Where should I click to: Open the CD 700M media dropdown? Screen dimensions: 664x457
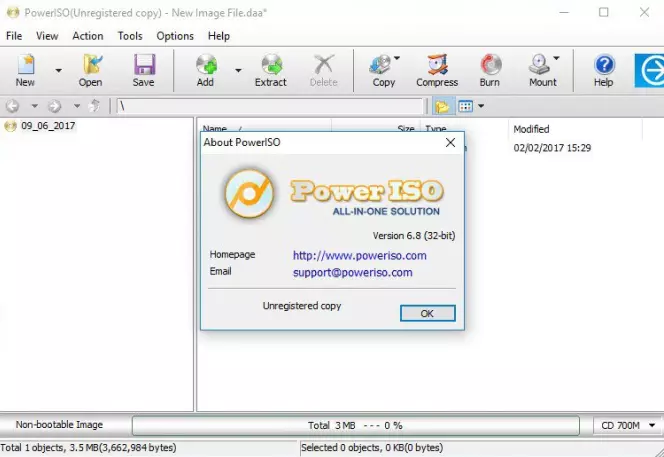tap(628, 425)
